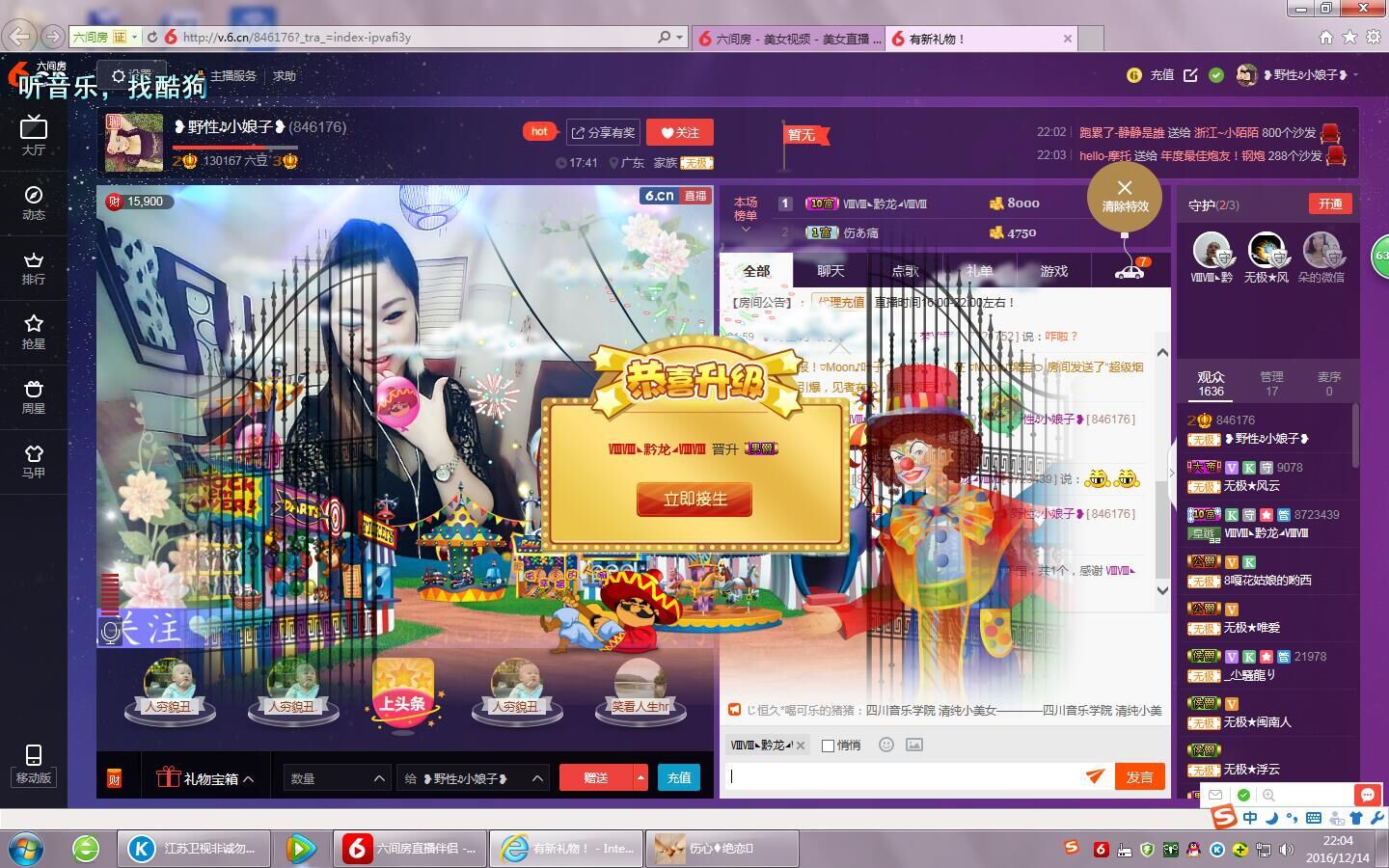
Task: Open the gift recipient 野性小娘子 dropdown
Action: [472, 778]
